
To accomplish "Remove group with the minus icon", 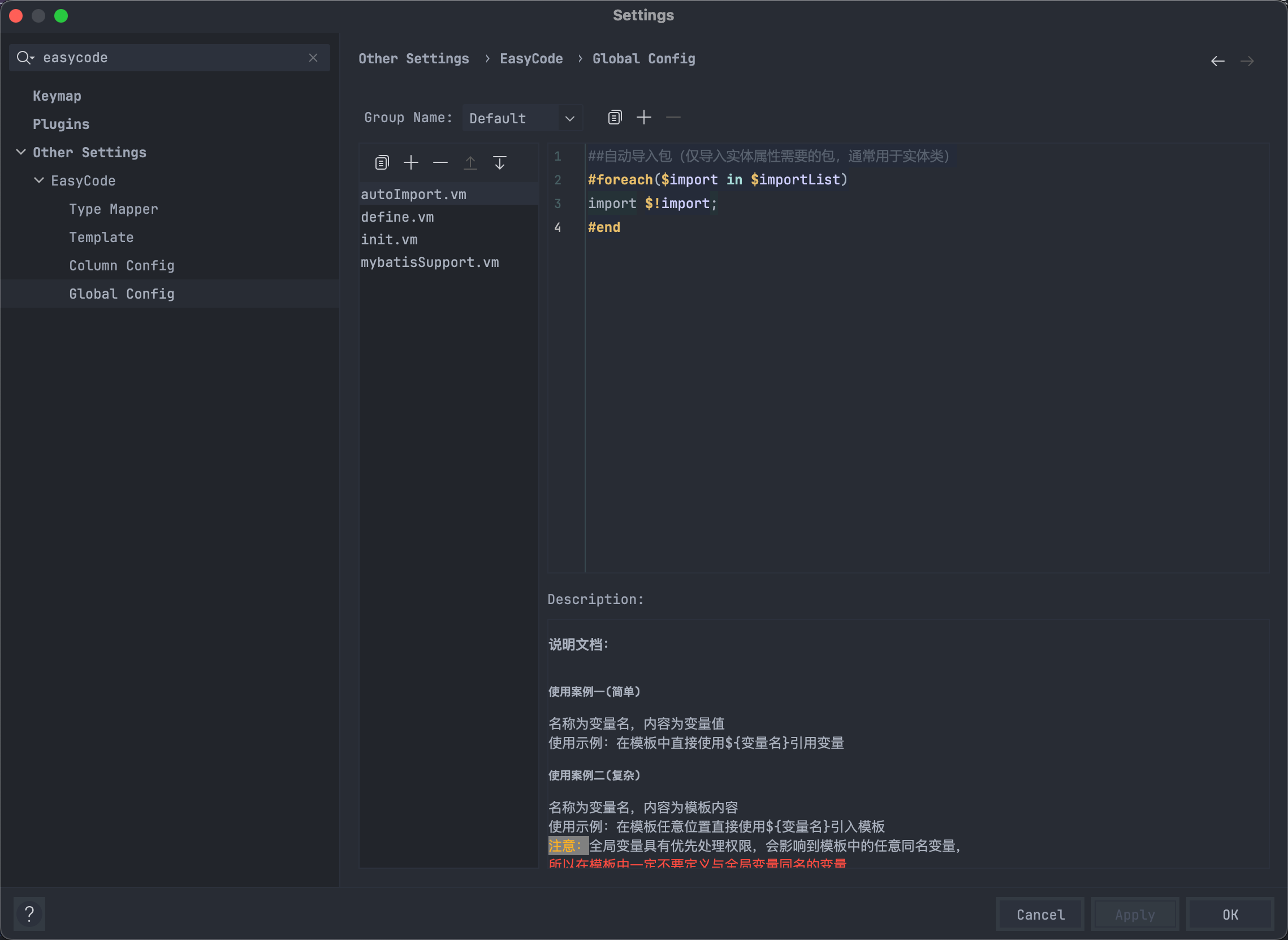I will 673,117.
